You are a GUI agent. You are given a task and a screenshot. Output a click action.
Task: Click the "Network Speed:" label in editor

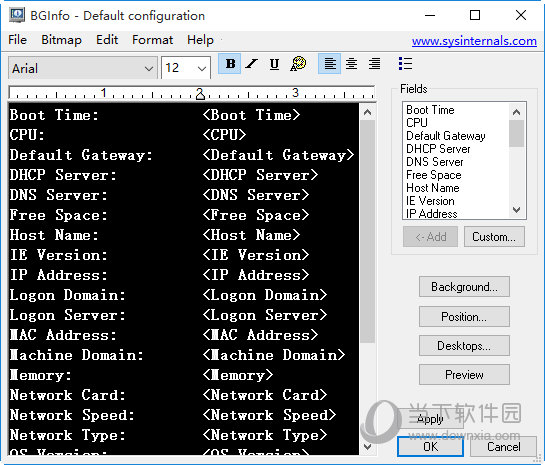click(x=72, y=415)
